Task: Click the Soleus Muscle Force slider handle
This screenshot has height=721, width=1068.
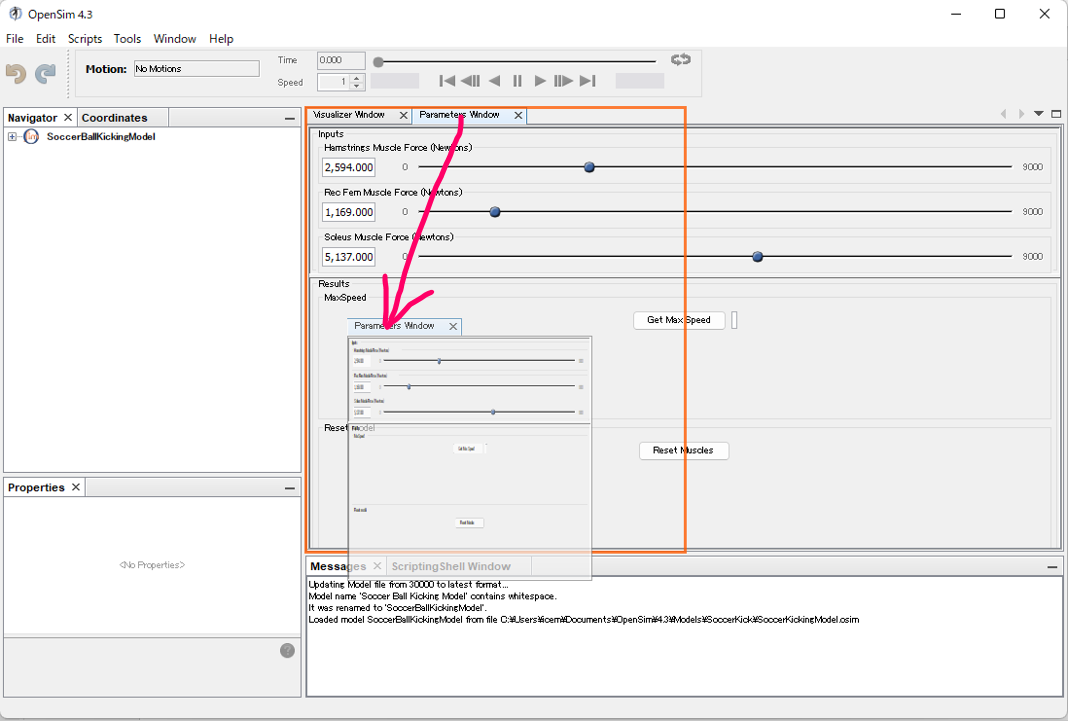Action: tap(757, 257)
